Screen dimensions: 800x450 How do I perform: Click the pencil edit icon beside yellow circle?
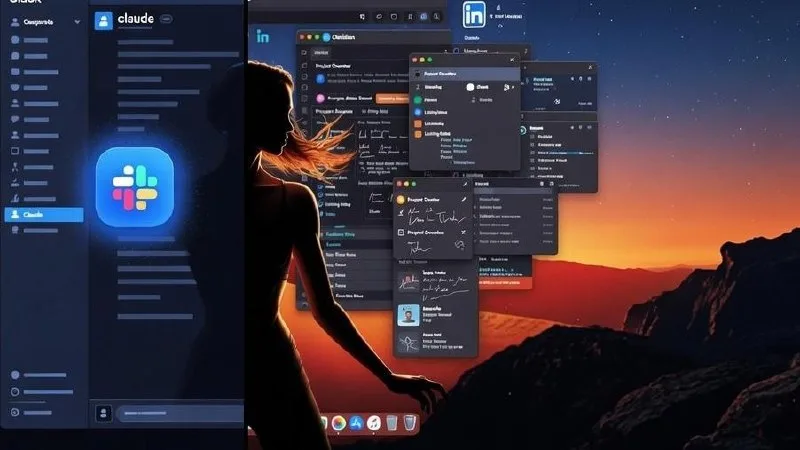point(463,199)
